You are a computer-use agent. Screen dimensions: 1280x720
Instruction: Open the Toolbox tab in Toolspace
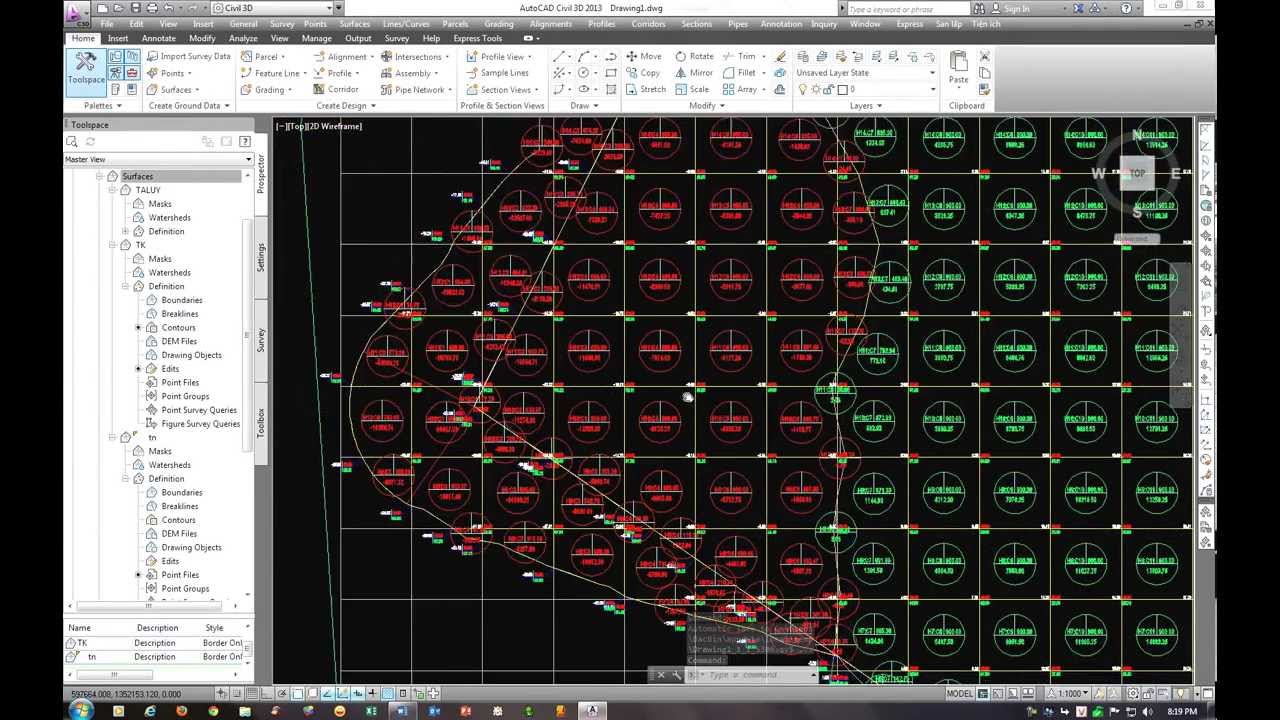click(x=261, y=422)
